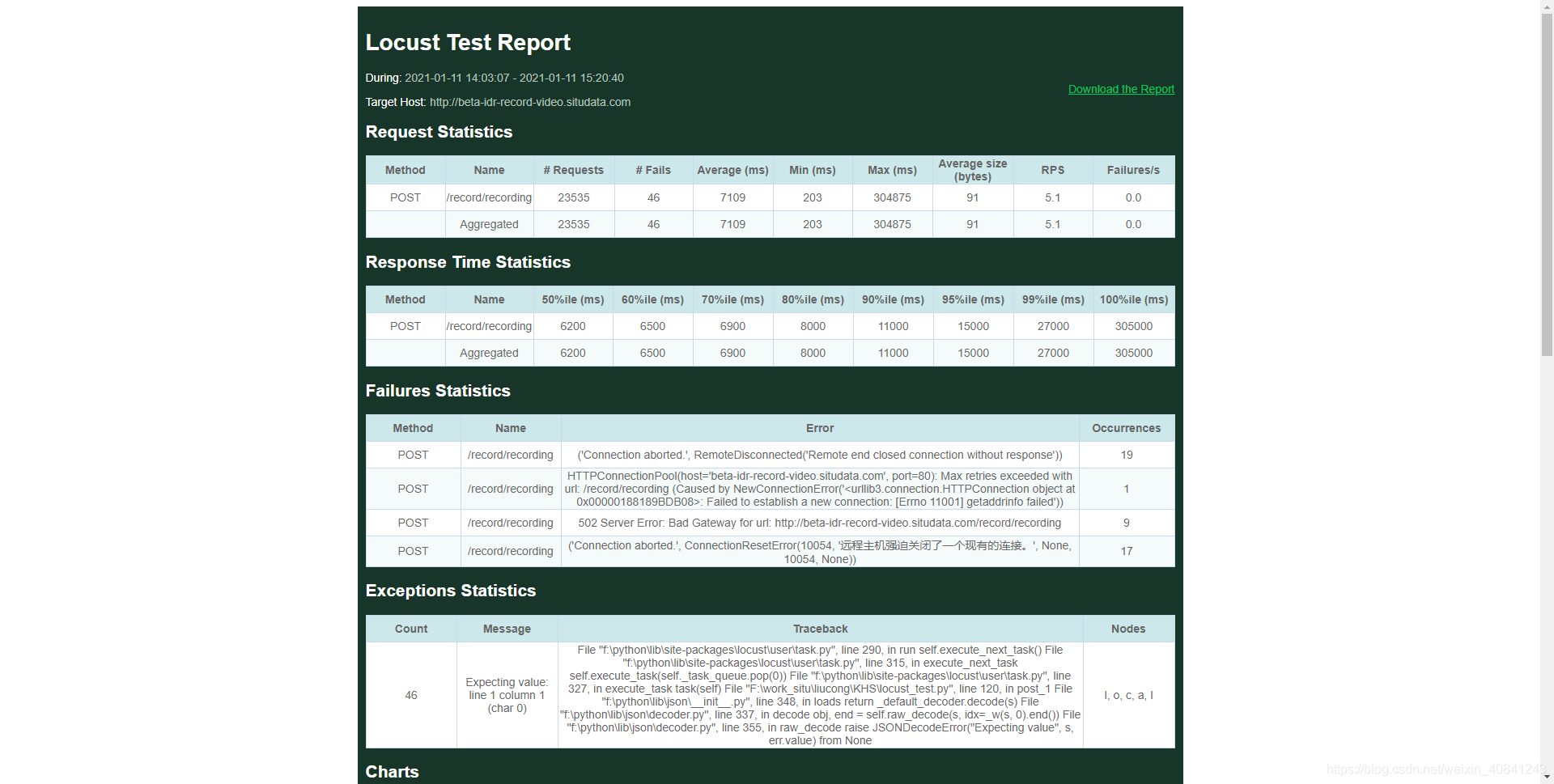Image resolution: width=1554 pixels, height=784 pixels.
Task: Click the 27000 value in Aggregated row
Action: pyautogui.click(x=1053, y=353)
